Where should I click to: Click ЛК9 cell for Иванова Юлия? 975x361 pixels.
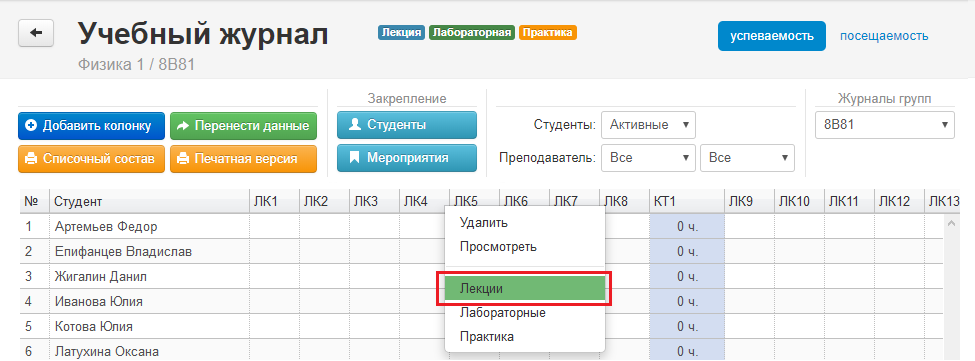(x=749, y=301)
